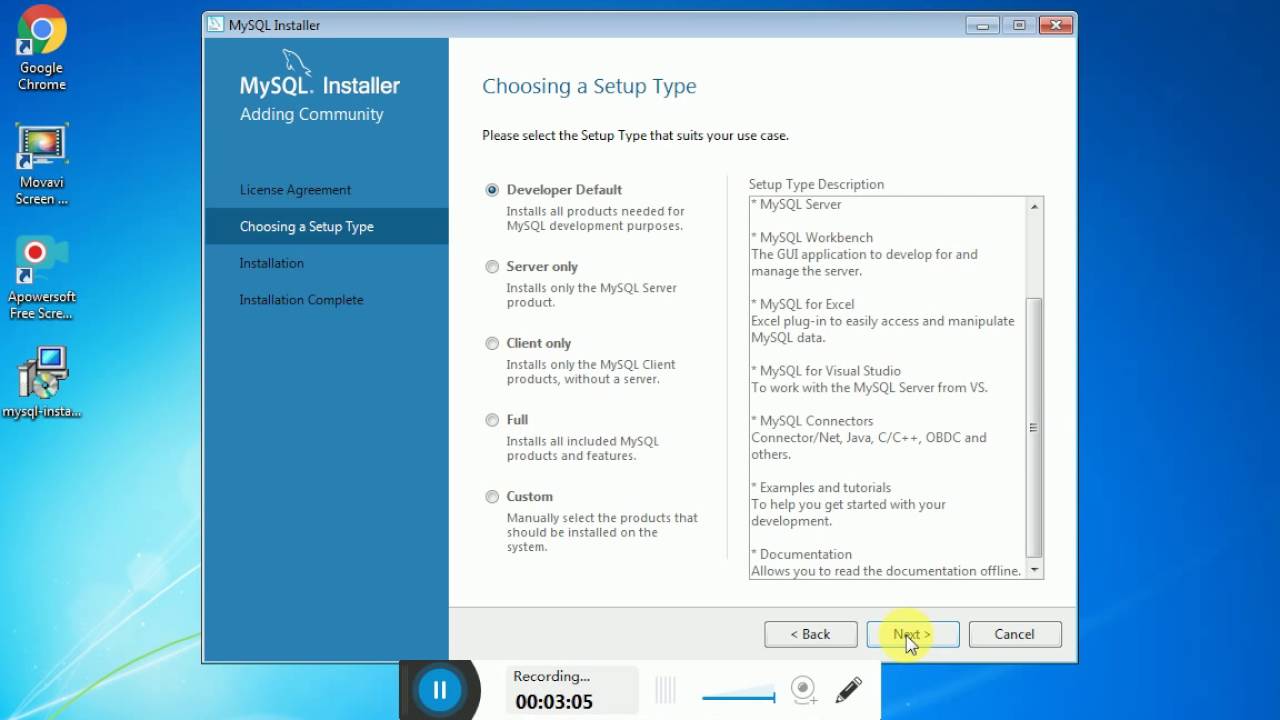Click the Next button
This screenshot has width=1280, height=720.
[913, 634]
